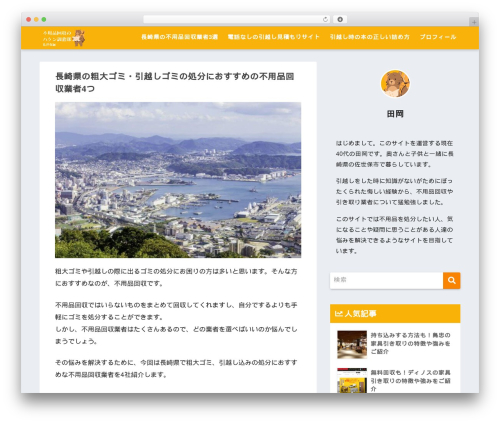Open the 長崎県の不用品回収業者 menu item

pos(179,37)
